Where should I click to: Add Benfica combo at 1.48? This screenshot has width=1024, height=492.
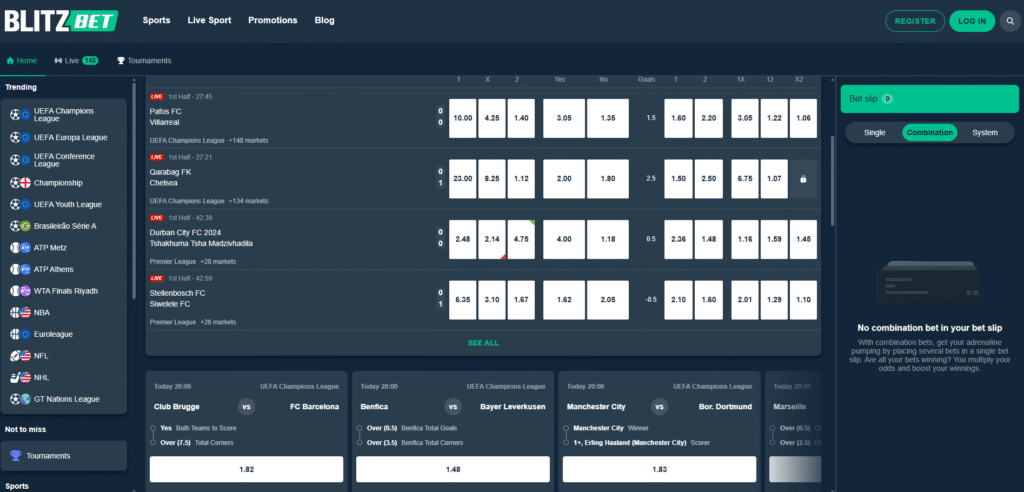click(x=453, y=469)
